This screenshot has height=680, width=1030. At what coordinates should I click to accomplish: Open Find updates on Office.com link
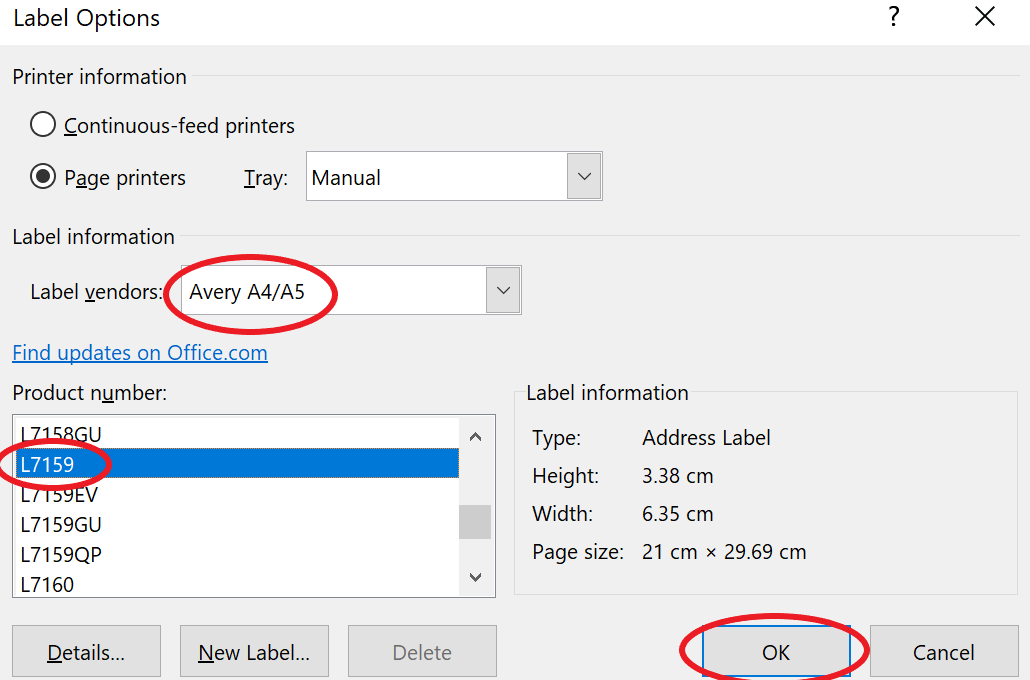pyautogui.click(x=140, y=353)
